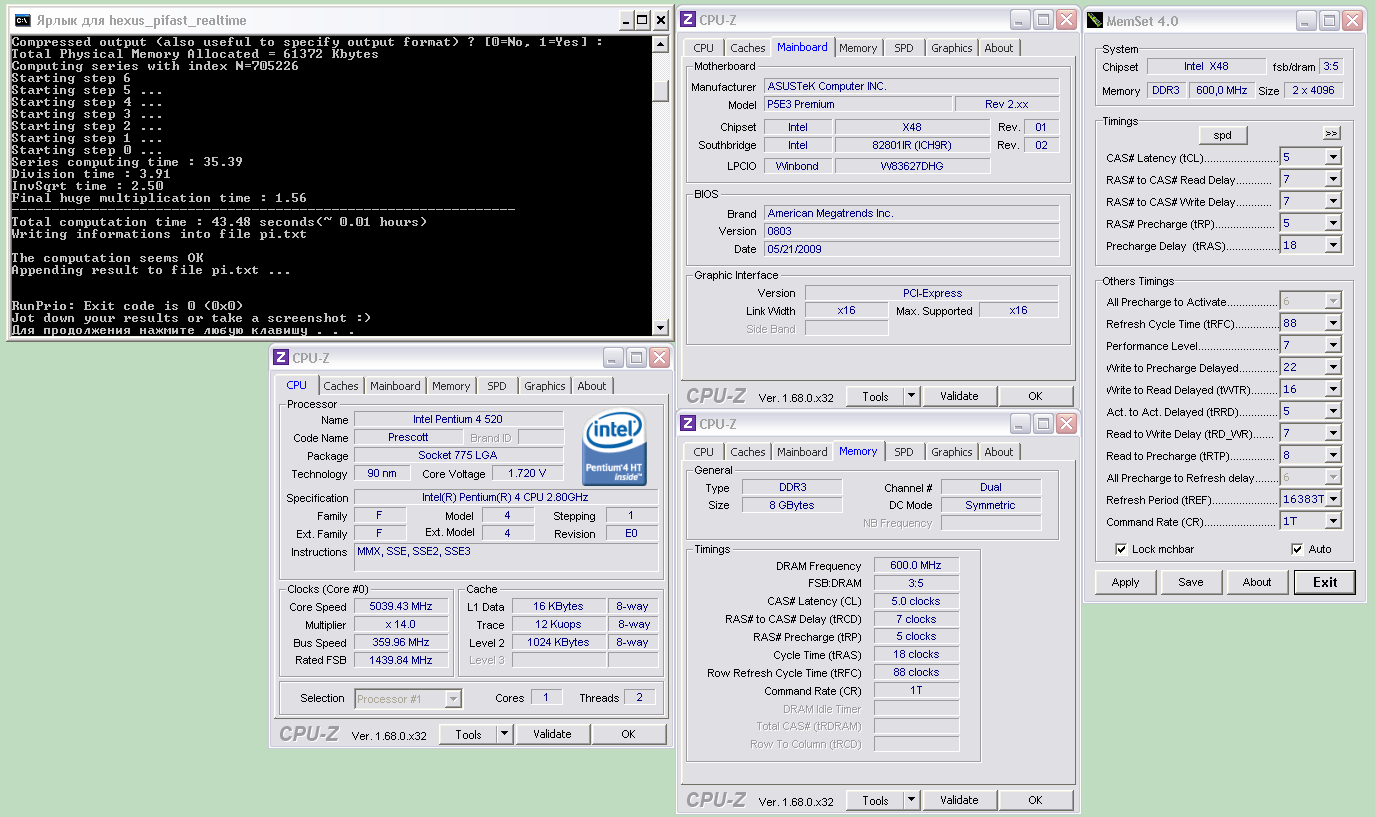Open Write to Read Delayed (tWTR) dropdown
The image size is (1375, 817).
point(1333,389)
